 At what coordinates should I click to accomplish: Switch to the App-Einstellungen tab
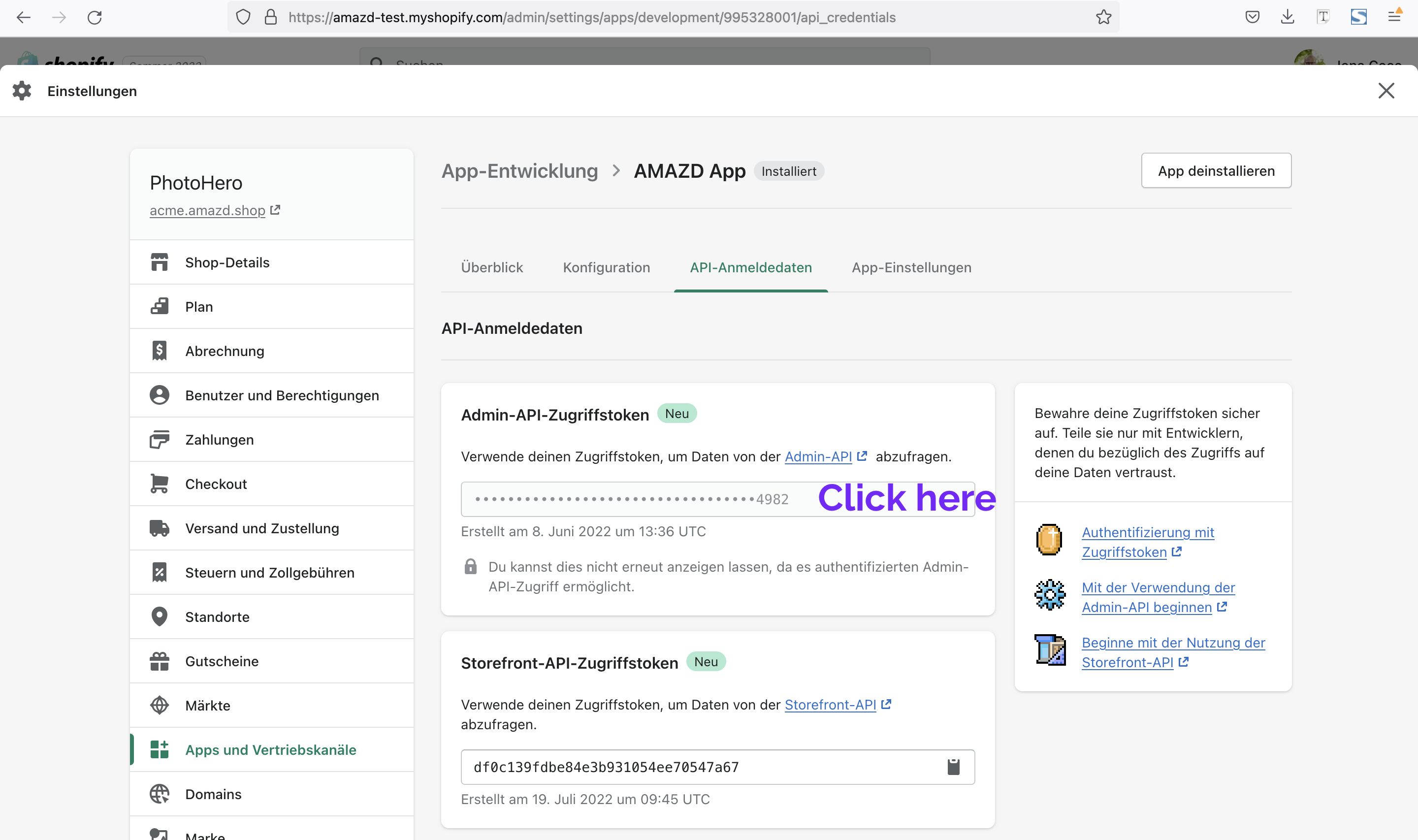tap(911, 267)
